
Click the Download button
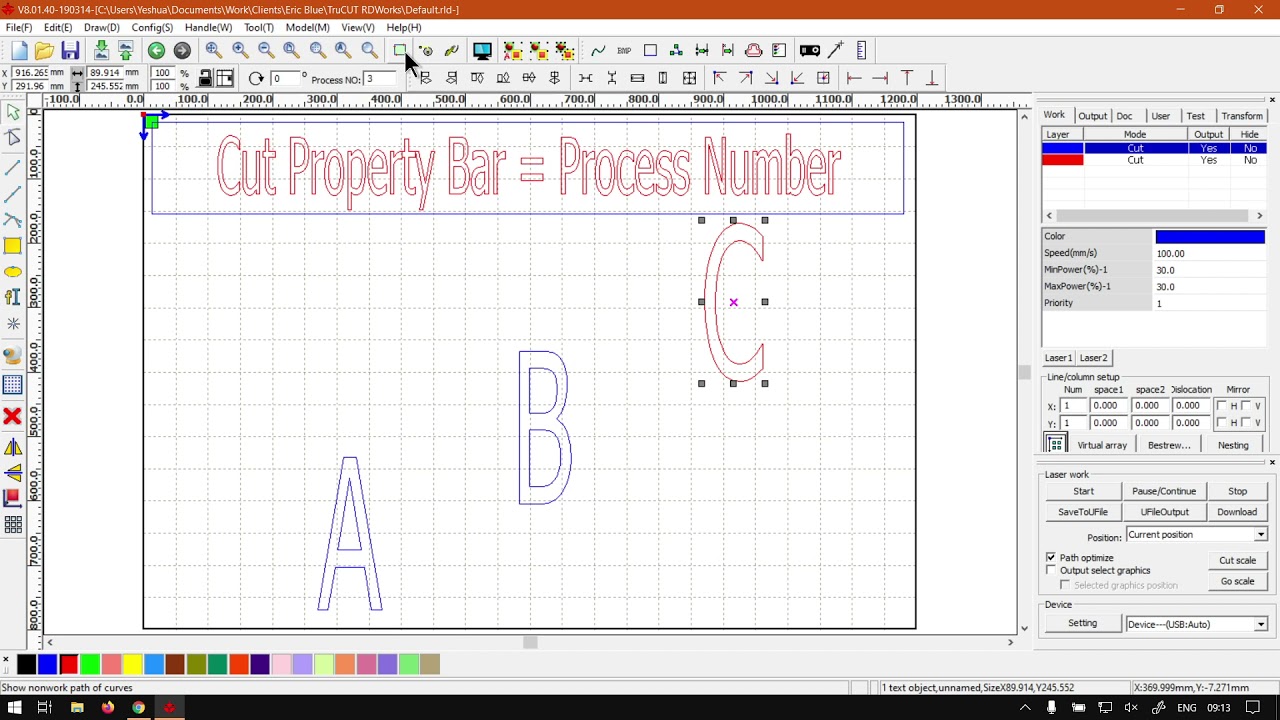click(x=1237, y=512)
